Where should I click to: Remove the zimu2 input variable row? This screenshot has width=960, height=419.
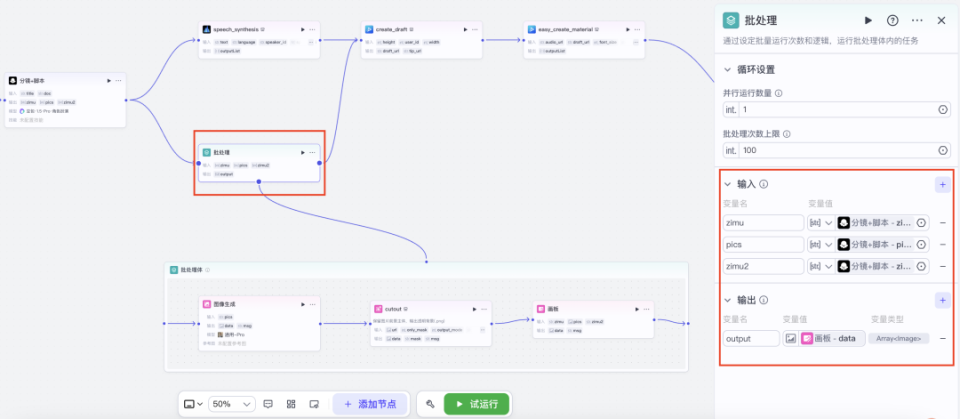coord(943,266)
